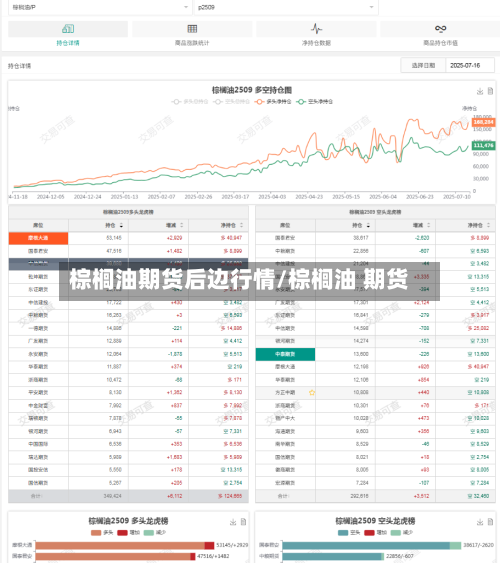The height and width of the screenshot is (563, 500).
Task: Toggle 减少 legend in short bar chart
Action: (402, 532)
